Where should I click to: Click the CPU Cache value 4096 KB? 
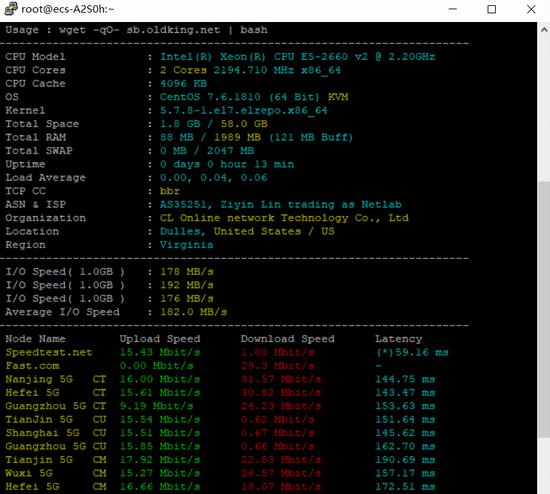click(x=183, y=84)
